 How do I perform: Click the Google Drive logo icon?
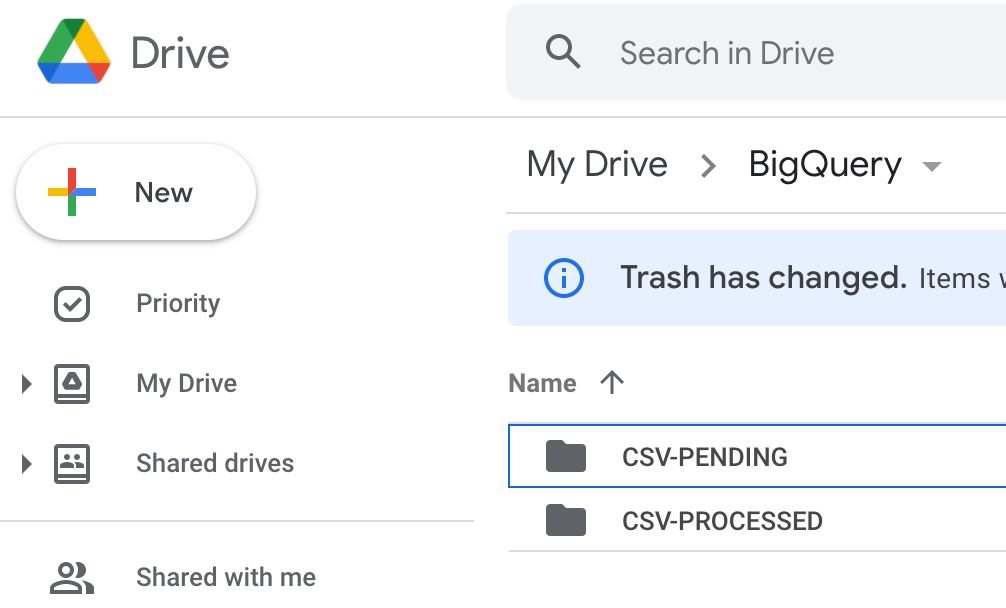point(74,52)
